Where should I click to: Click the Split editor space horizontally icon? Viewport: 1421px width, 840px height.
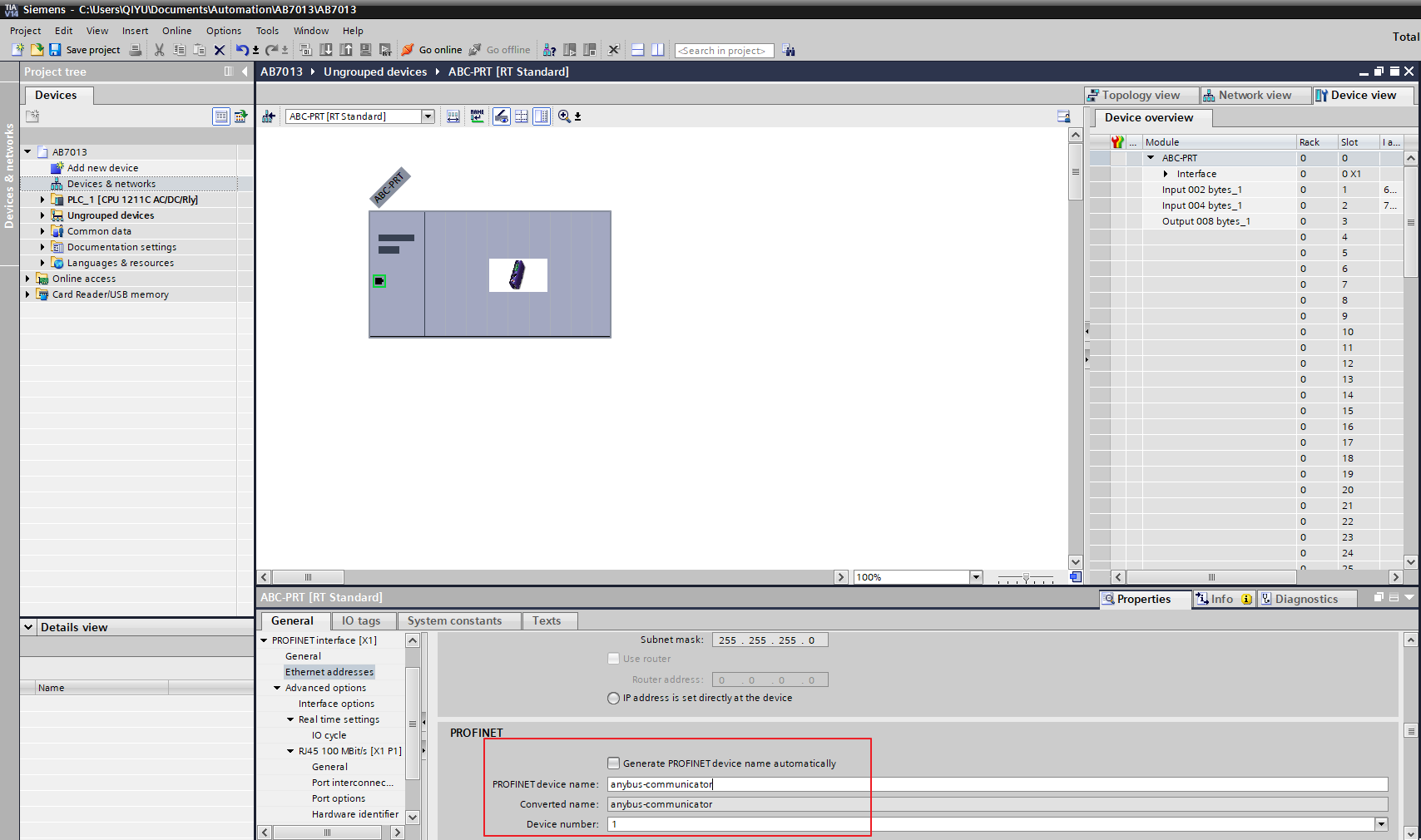coord(638,50)
